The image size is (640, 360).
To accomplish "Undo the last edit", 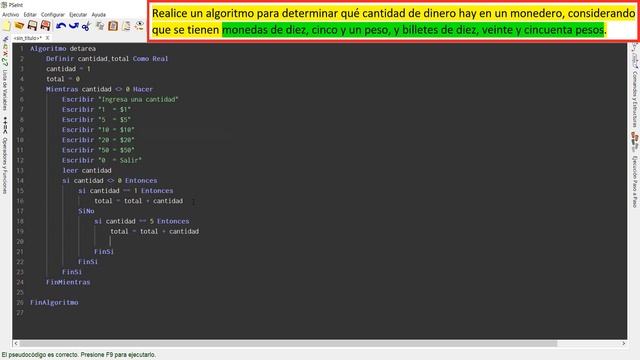I will point(61,26).
